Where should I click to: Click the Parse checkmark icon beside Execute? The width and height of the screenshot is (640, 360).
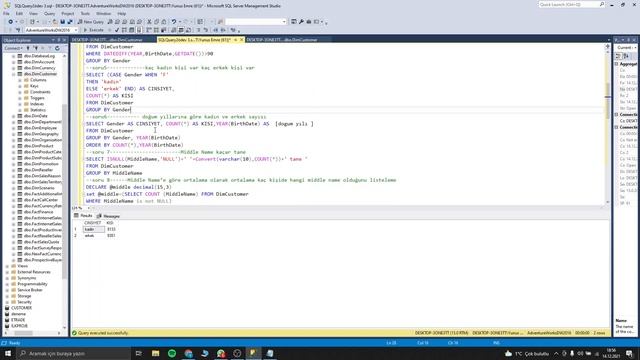pyautogui.click(x=117, y=30)
